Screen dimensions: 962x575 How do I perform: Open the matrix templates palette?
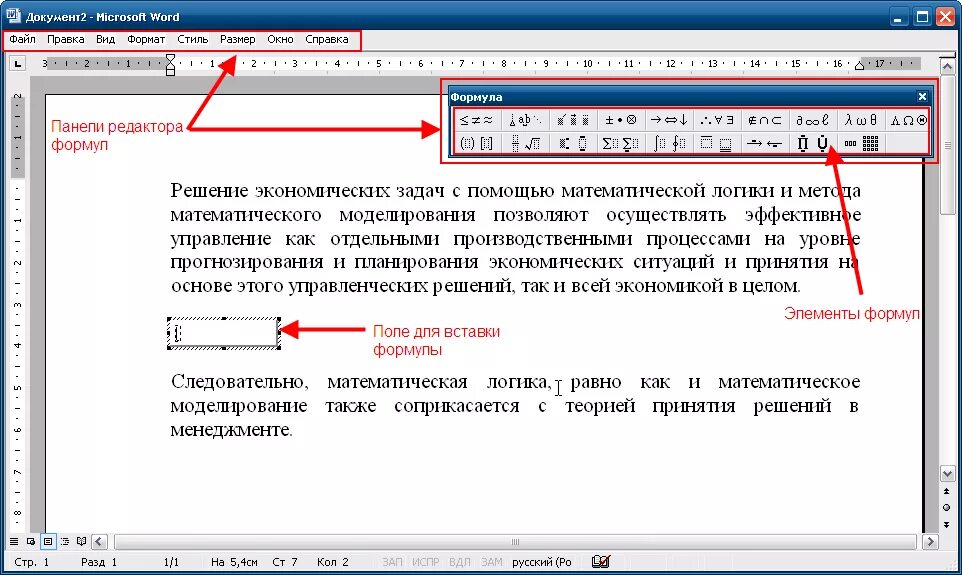tap(860, 144)
